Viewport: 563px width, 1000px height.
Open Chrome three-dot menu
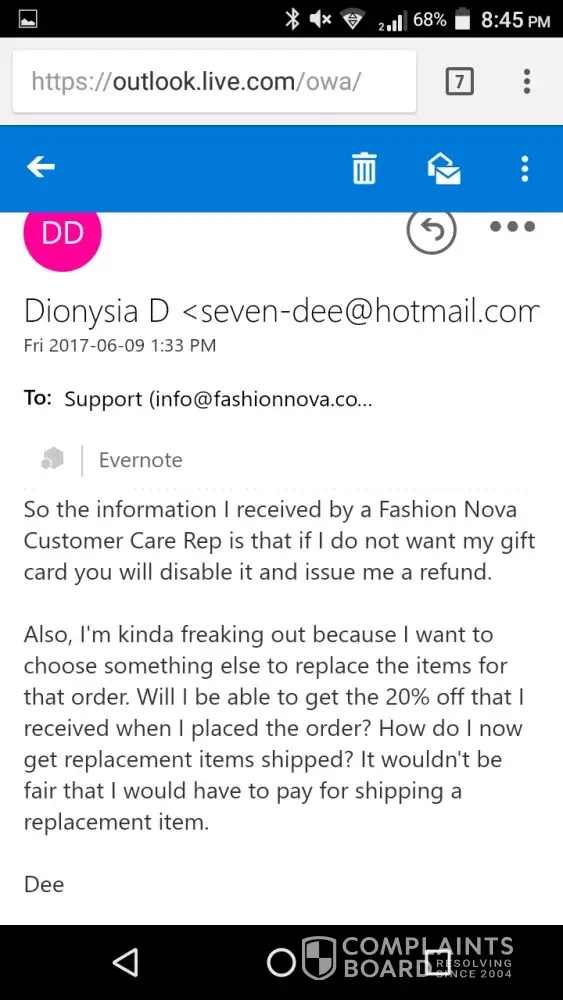point(527,82)
